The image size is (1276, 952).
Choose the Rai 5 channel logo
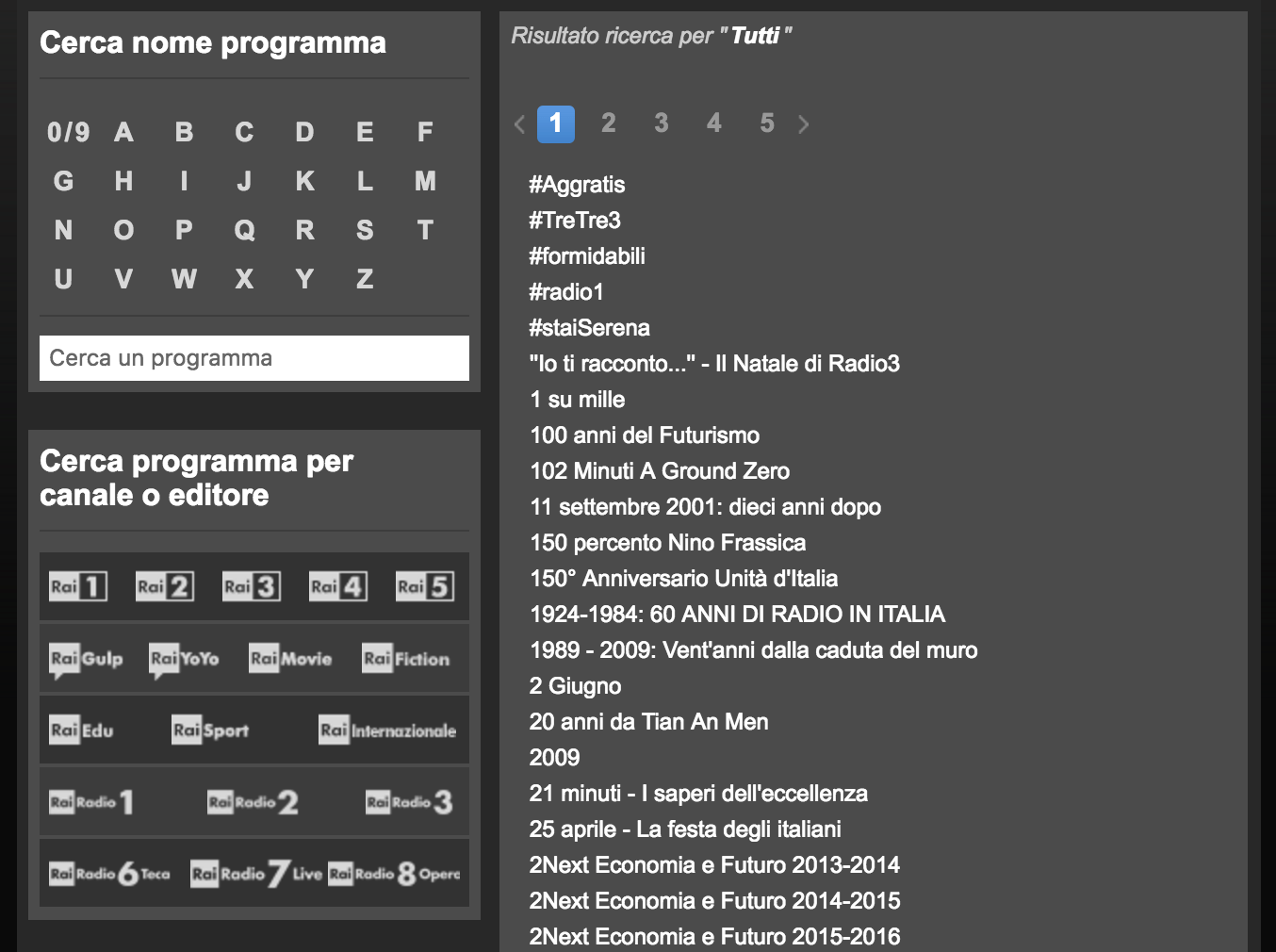tap(425, 586)
